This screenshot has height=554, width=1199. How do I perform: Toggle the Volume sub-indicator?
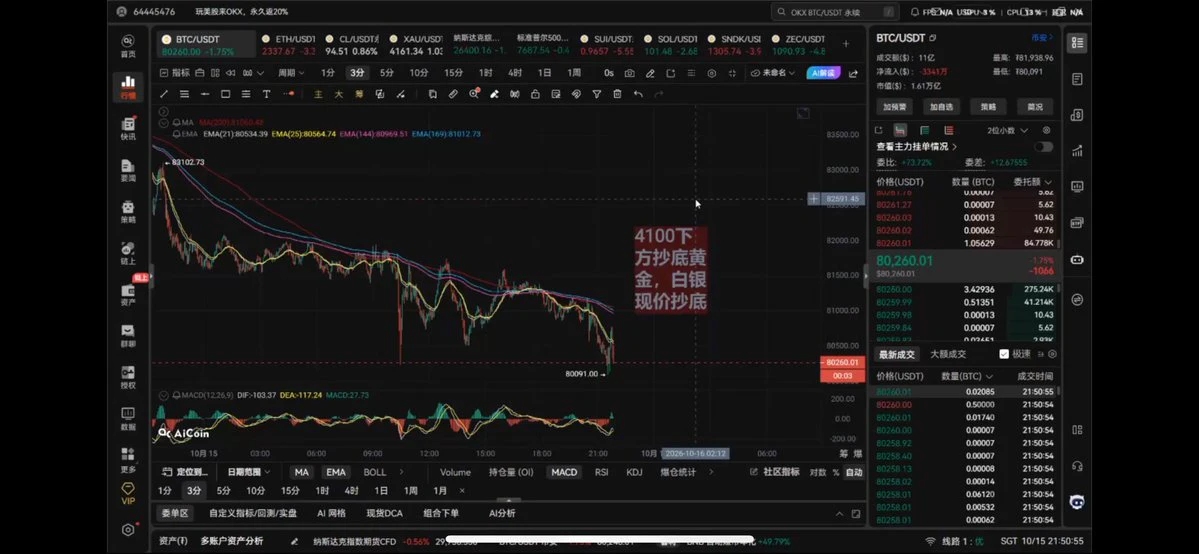coord(455,472)
